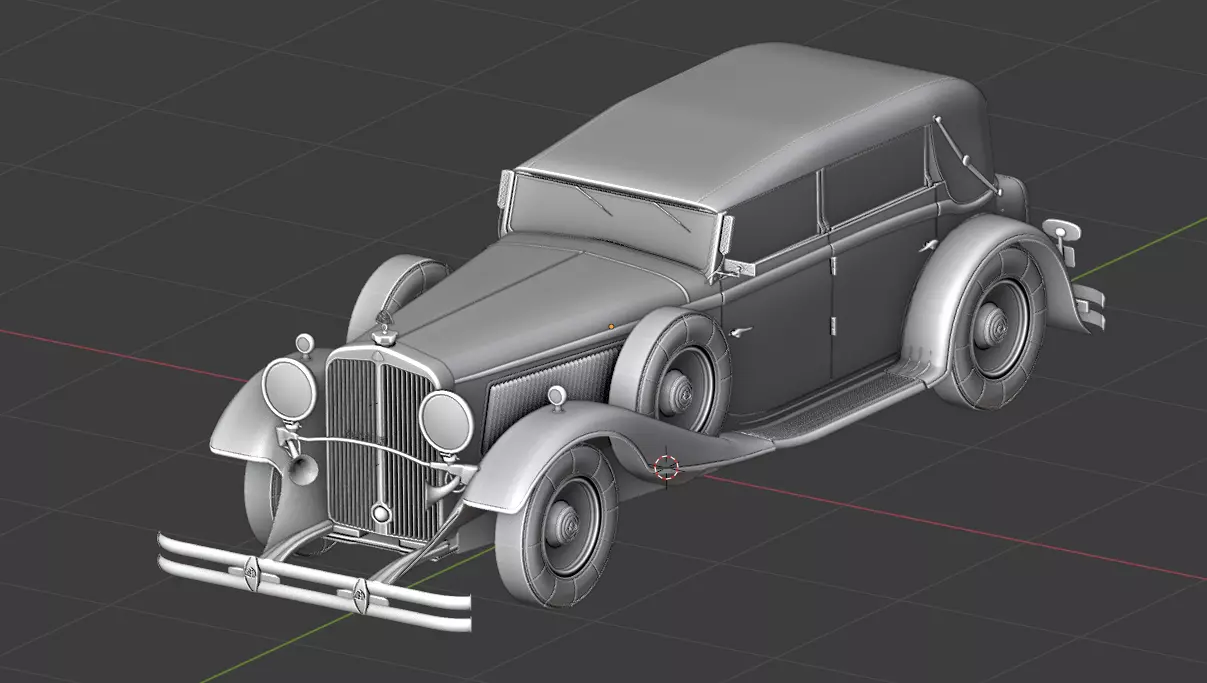This screenshot has height=683, width=1207.
Task: Select the rear tail light assembly
Action: 1061,239
